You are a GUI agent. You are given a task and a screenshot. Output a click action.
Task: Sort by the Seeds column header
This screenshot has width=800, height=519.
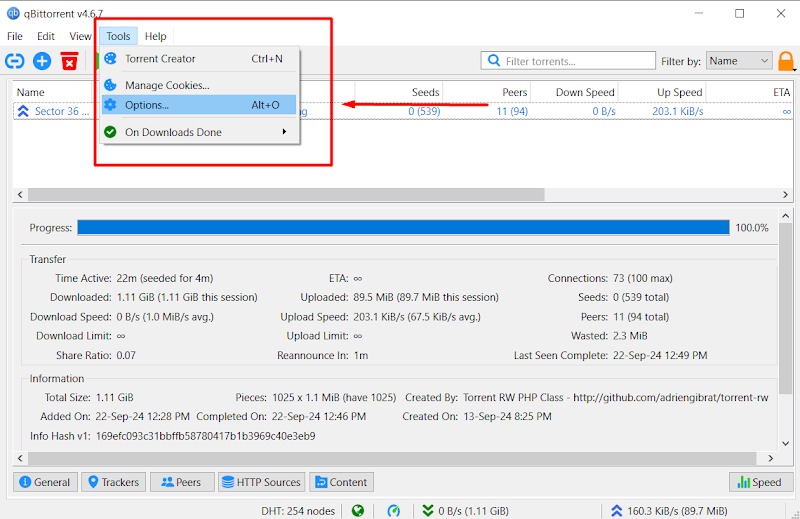(399, 92)
